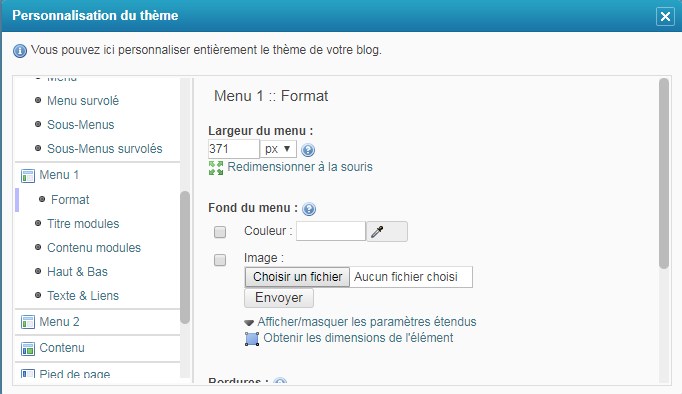Click Redimensionner à la souris link
Screen dimensions: 682x394
(x=300, y=167)
